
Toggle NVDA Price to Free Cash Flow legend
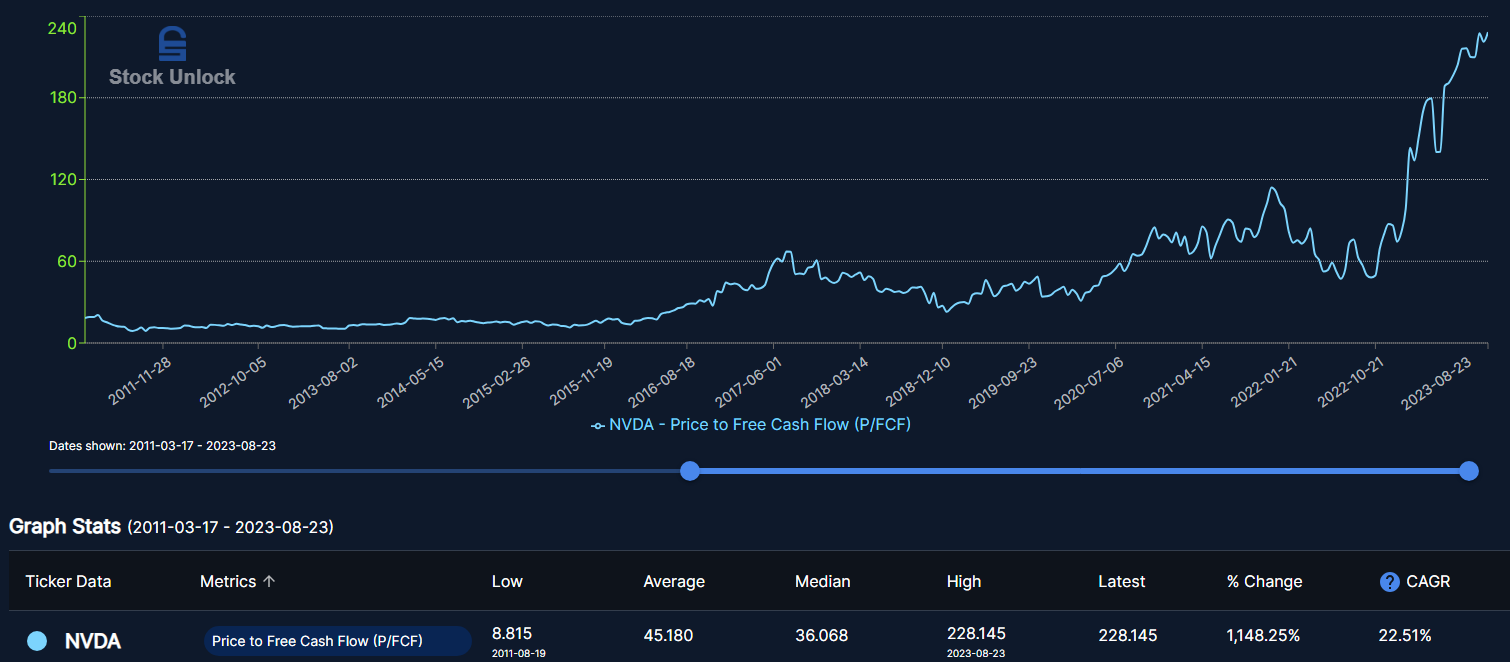click(751, 424)
